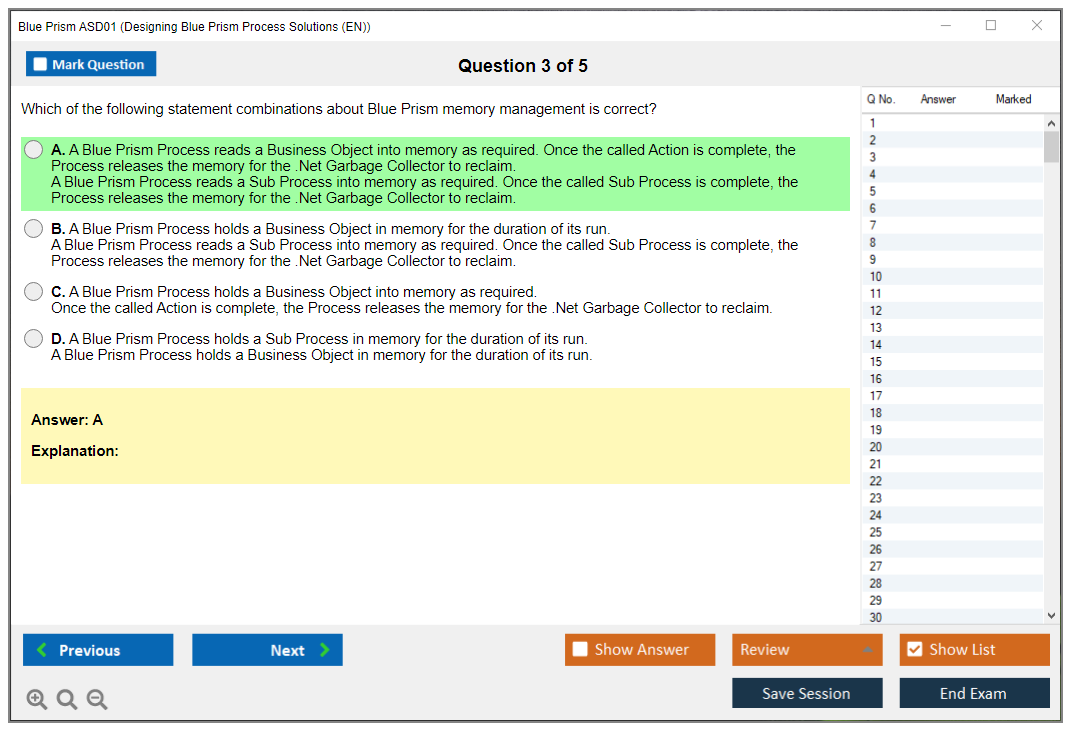Click Save Session button
The height and width of the screenshot is (735, 1075).
pos(807,694)
